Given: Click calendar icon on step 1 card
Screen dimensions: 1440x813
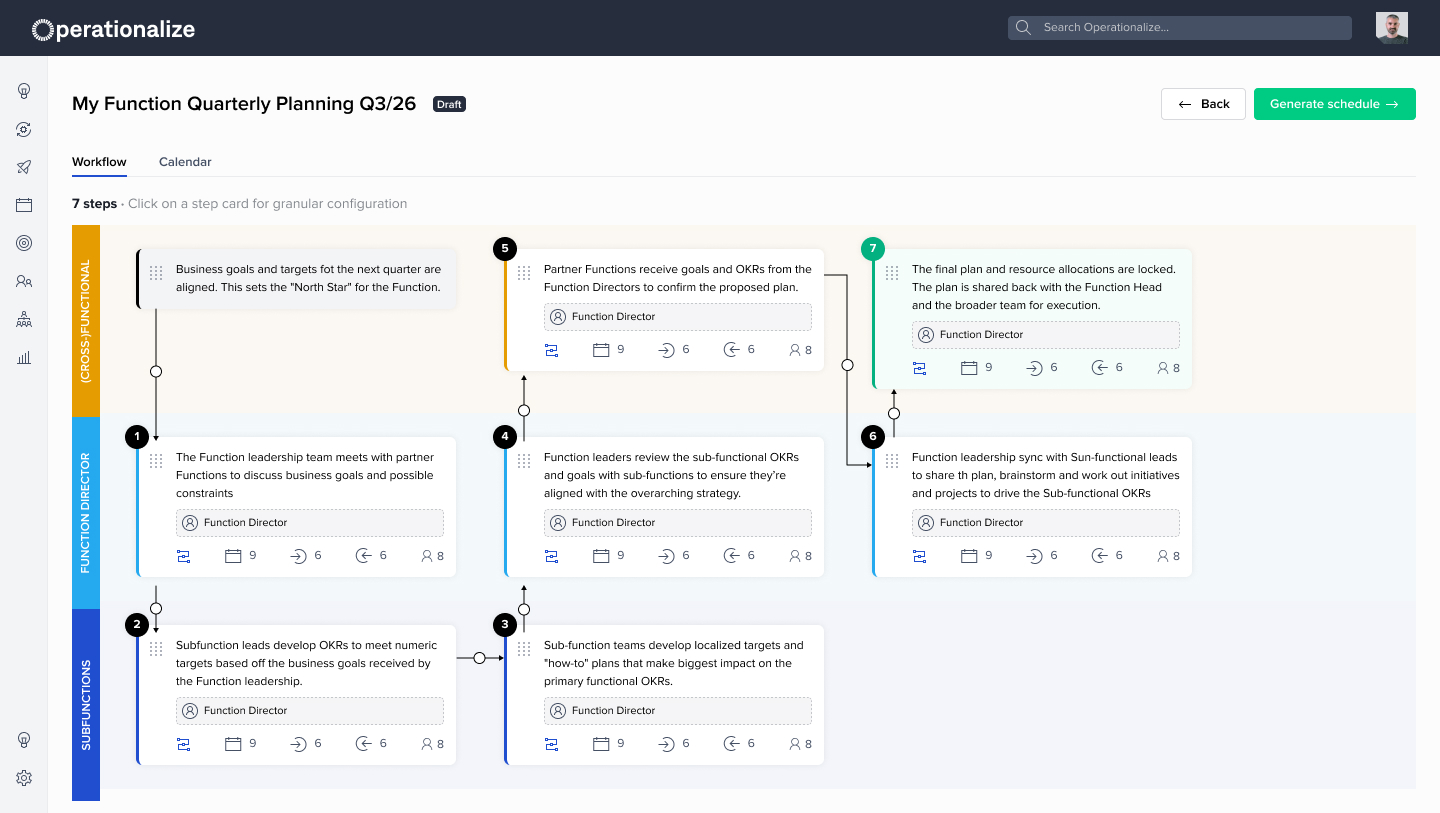Looking at the screenshot, I should click(233, 556).
